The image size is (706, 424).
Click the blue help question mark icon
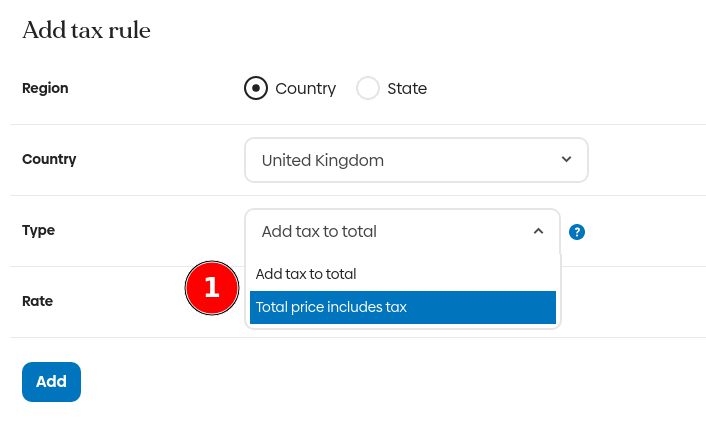[x=577, y=232]
